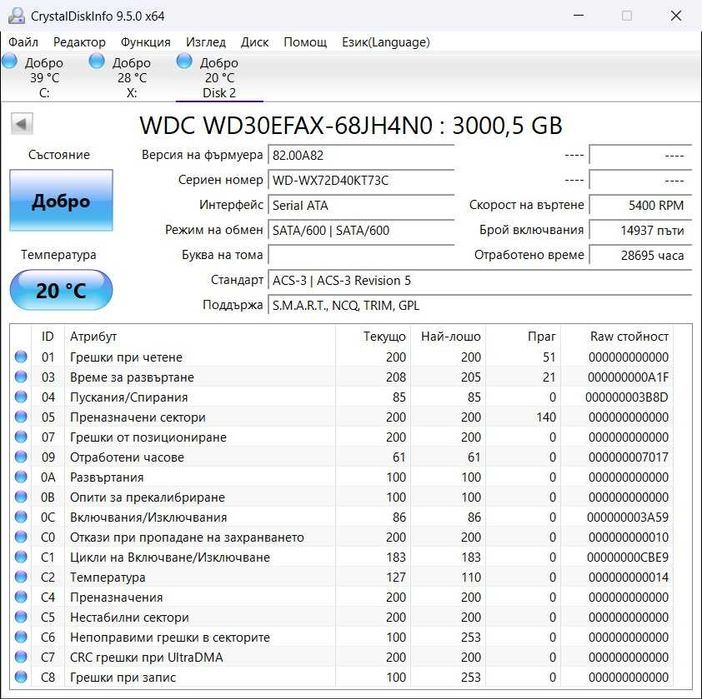702x699 pixels.
Task: Click the firmware version field 82.00A82
Action: [361, 155]
